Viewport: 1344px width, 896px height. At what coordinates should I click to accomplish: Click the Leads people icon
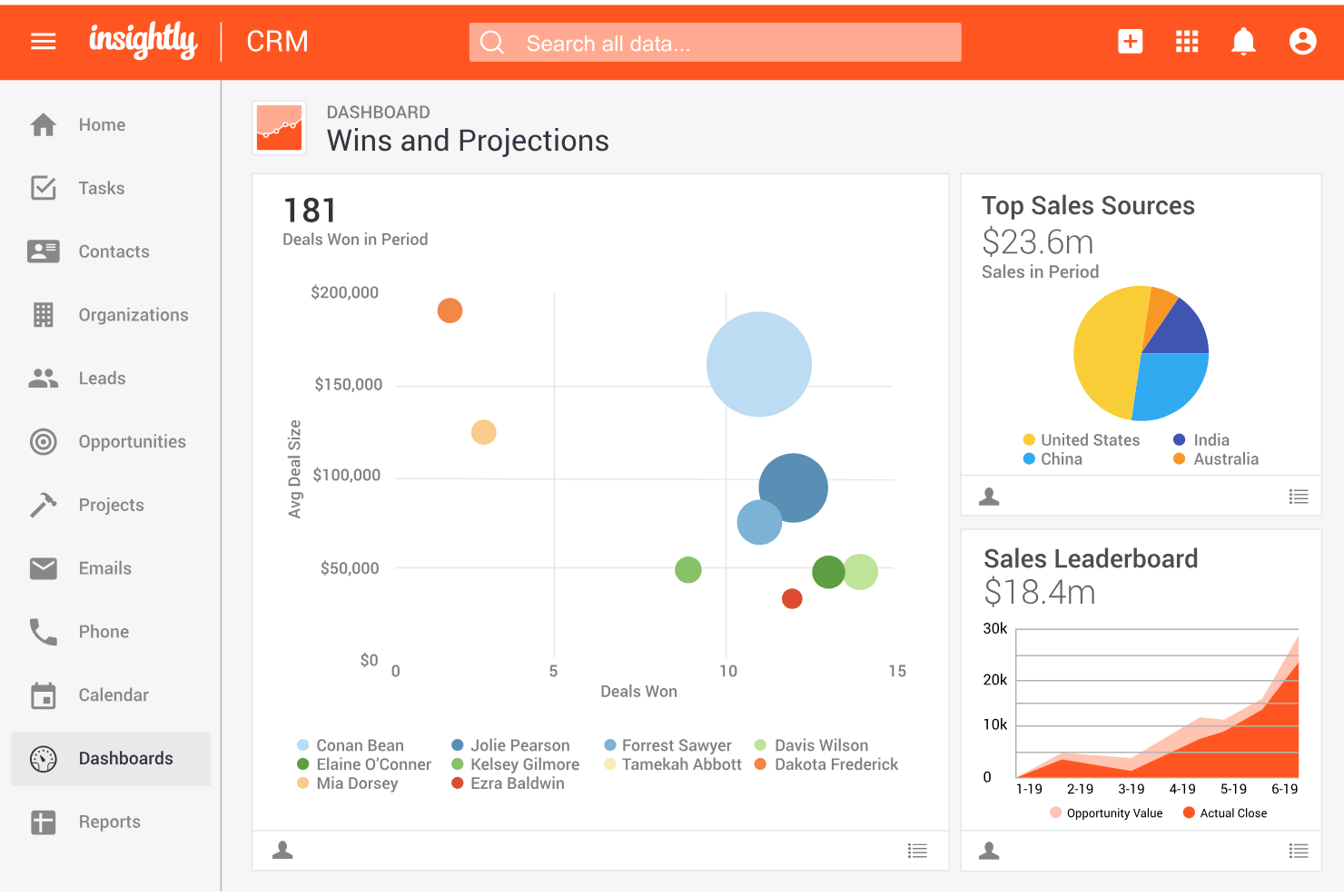(x=43, y=379)
